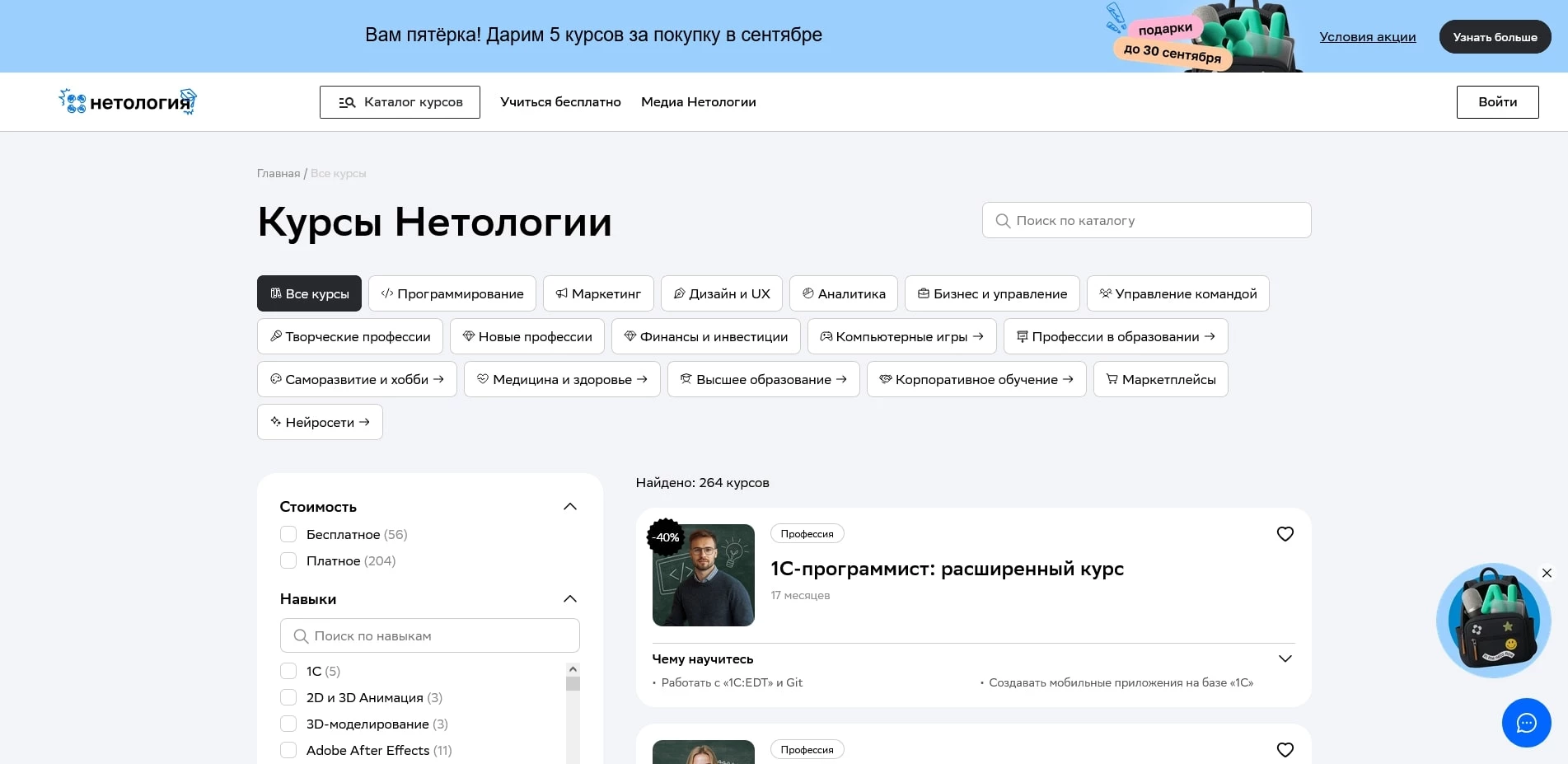Expand Чему научитесь on the 1С course
This screenshot has width=1568, height=764.
click(1285, 659)
